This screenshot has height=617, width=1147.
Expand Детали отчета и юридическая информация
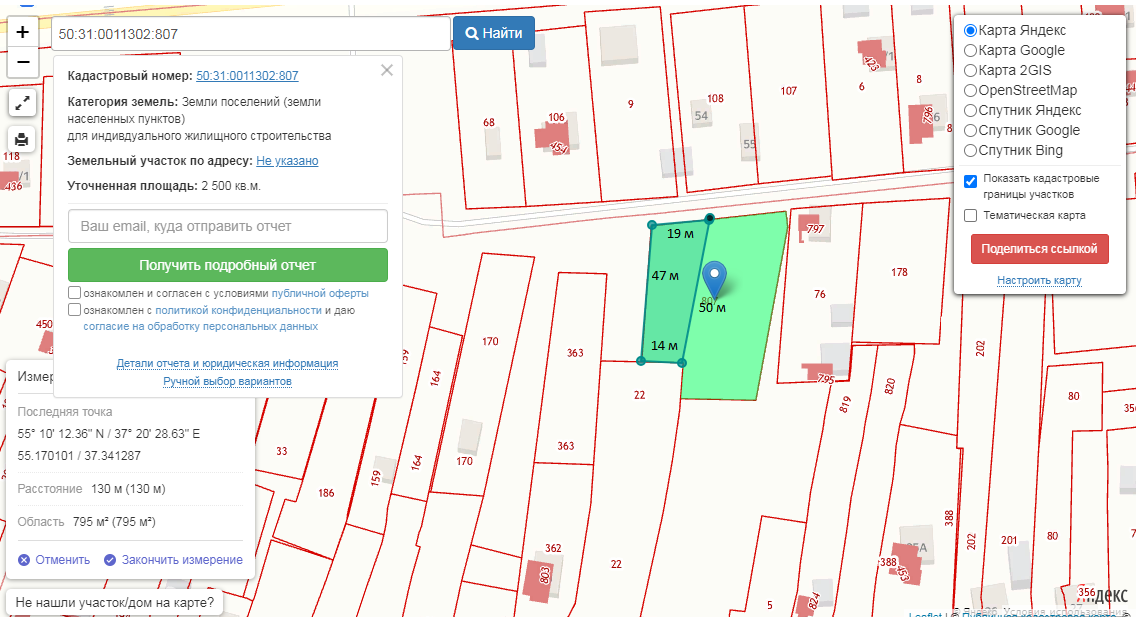pyautogui.click(x=227, y=363)
